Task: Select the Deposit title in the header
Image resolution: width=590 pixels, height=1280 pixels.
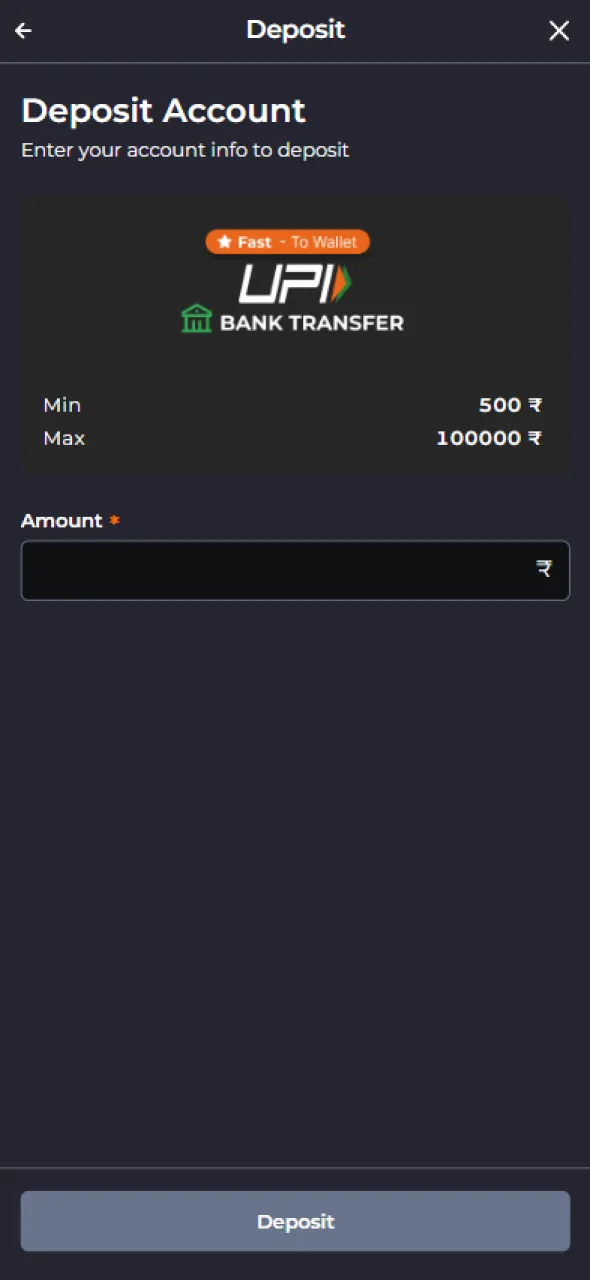Action: (295, 29)
